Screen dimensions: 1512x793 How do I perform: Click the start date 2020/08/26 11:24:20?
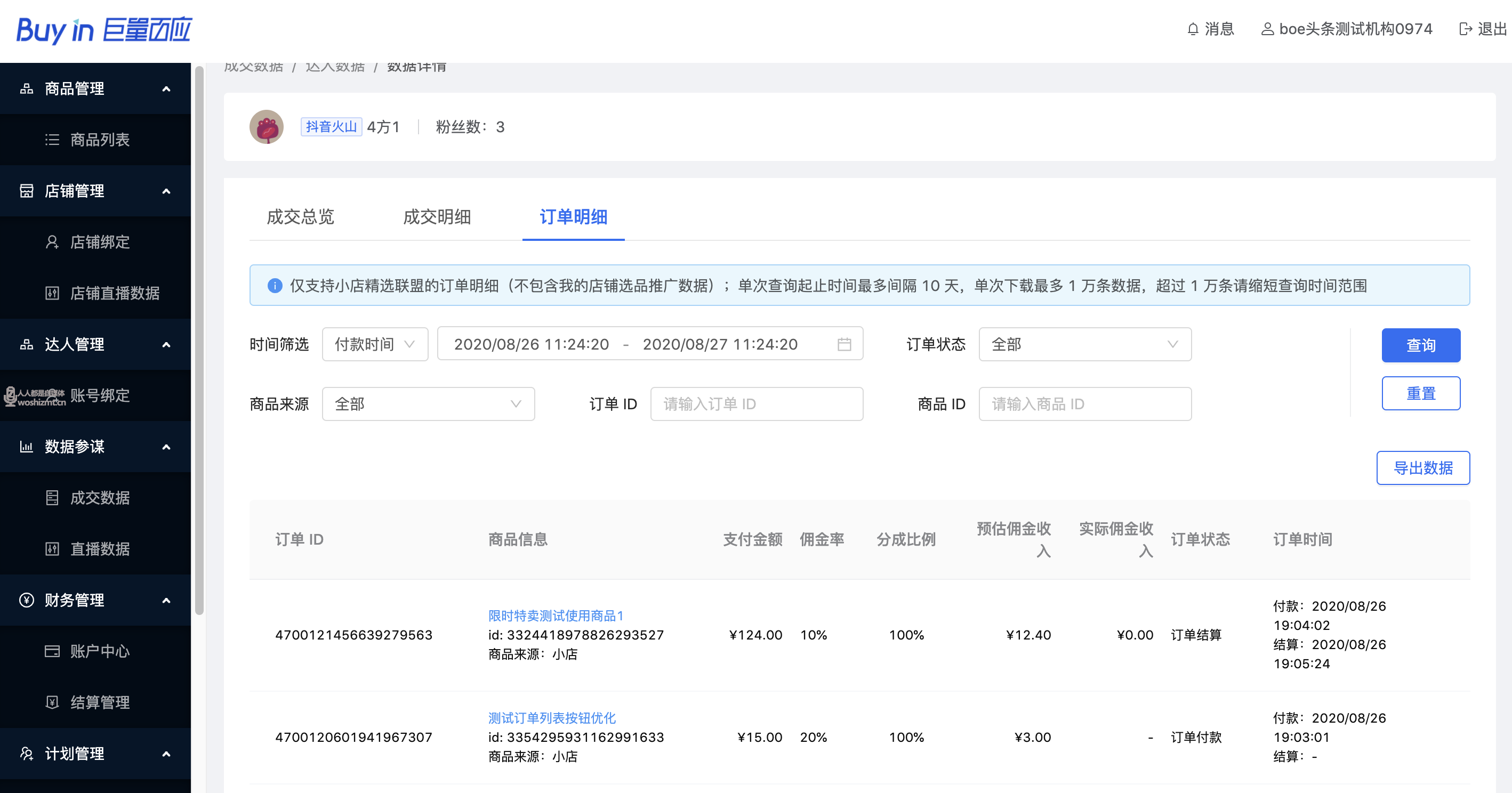(x=531, y=344)
